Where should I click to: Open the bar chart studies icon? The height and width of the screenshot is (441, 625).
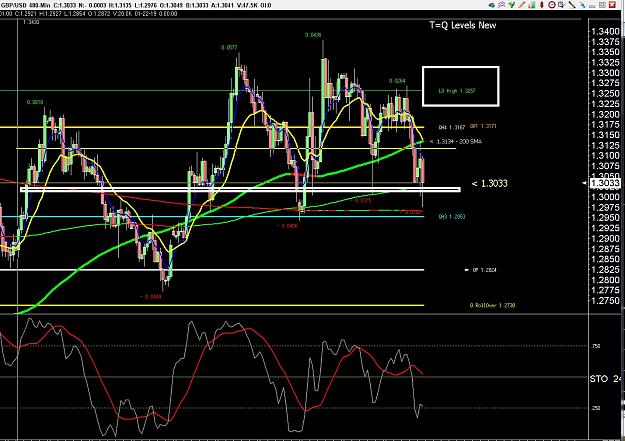[x=532, y=5]
